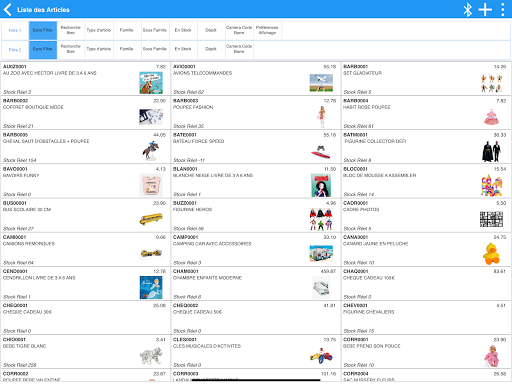Click Recherche libre in Filtre 1 row

tap(71, 30)
